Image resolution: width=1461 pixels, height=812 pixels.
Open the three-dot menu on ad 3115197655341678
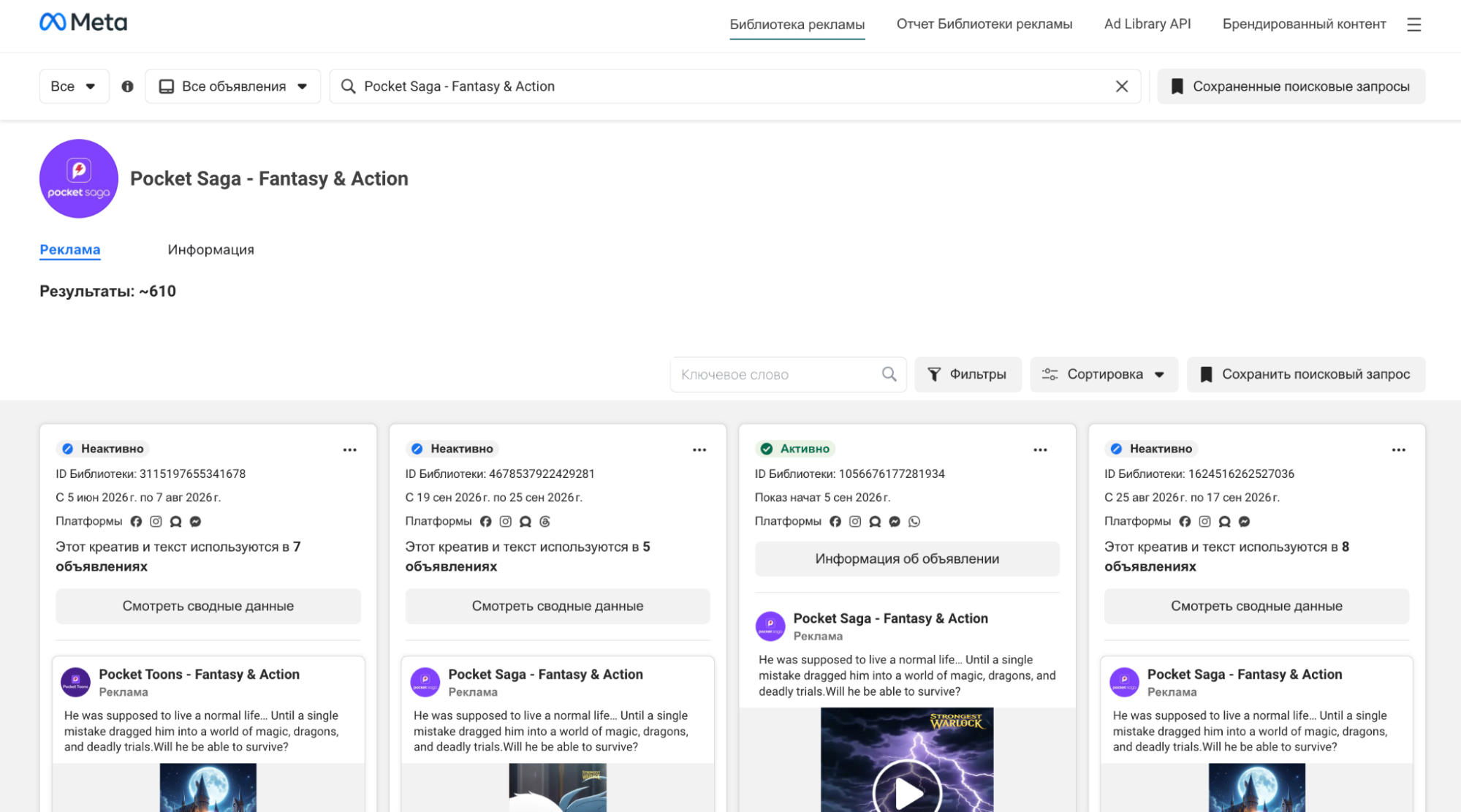(349, 449)
